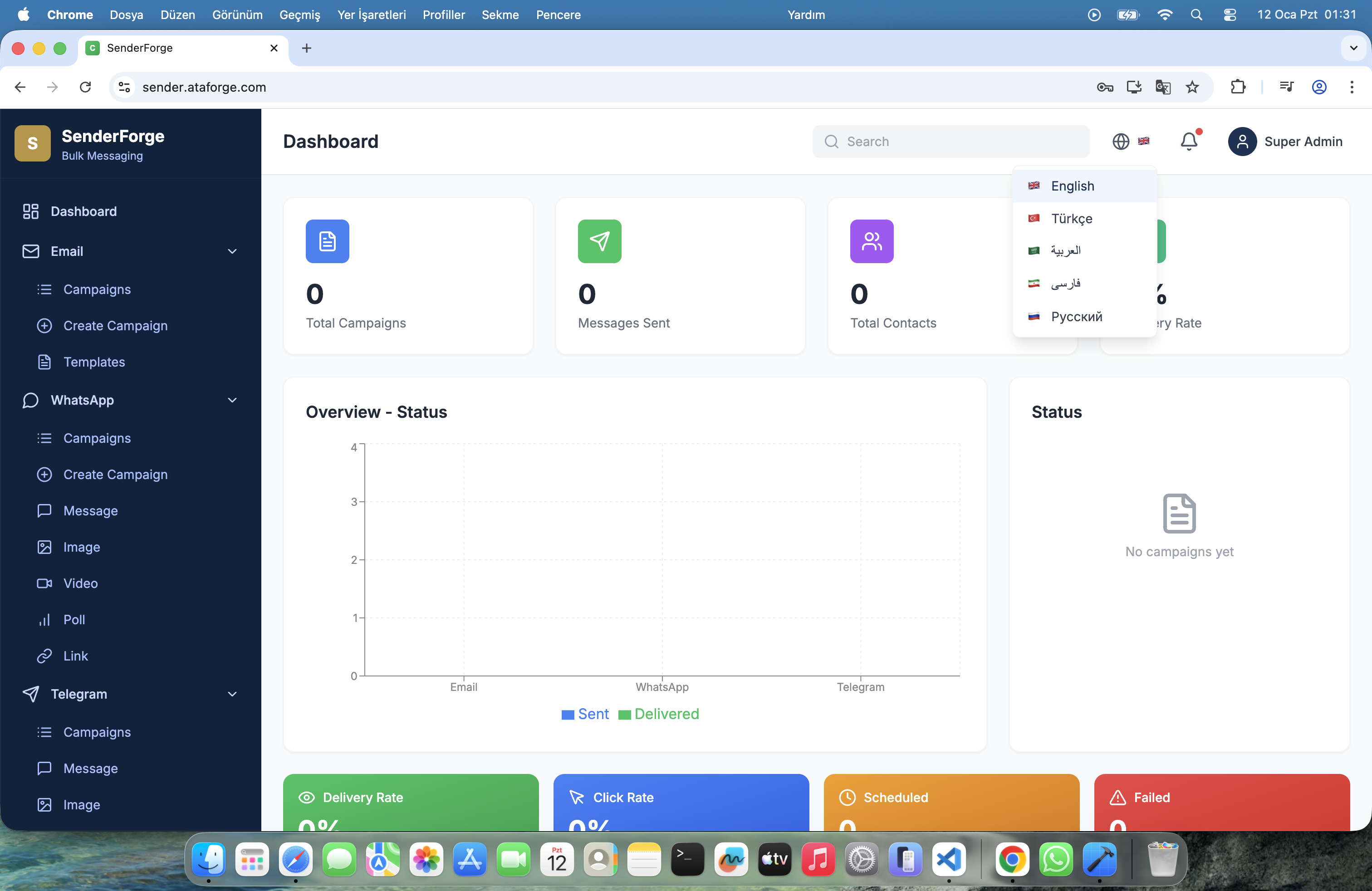Screen dimensions: 1372x891
Task: Bookmark this page with the star icon
Action: 1192,87
